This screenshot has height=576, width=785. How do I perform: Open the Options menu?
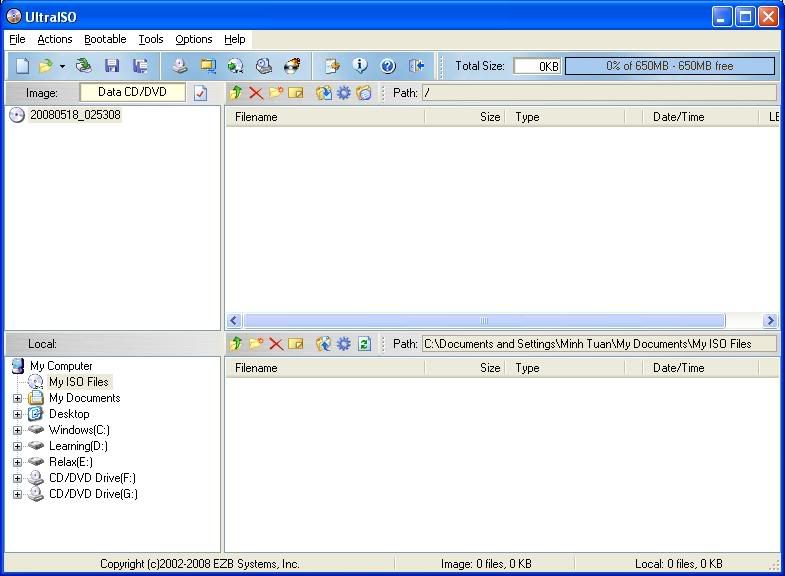194,39
